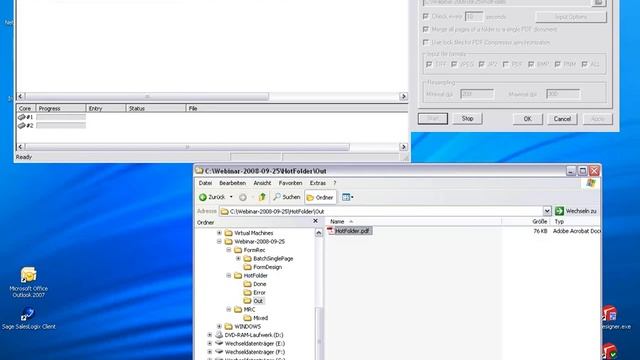The image size is (640, 360).
Task: Open the Datei menu
Action: pyautogui.click(x=205, y=183)
